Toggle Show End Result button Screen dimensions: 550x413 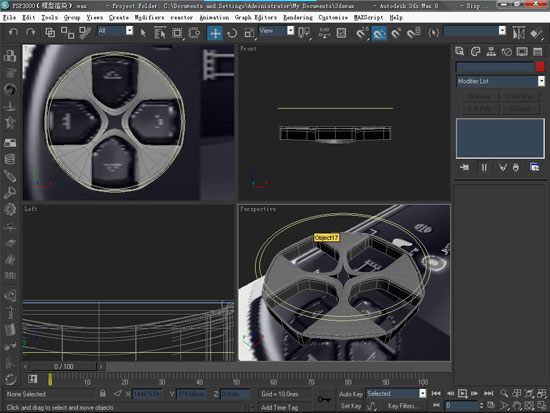tap(484, 167)
